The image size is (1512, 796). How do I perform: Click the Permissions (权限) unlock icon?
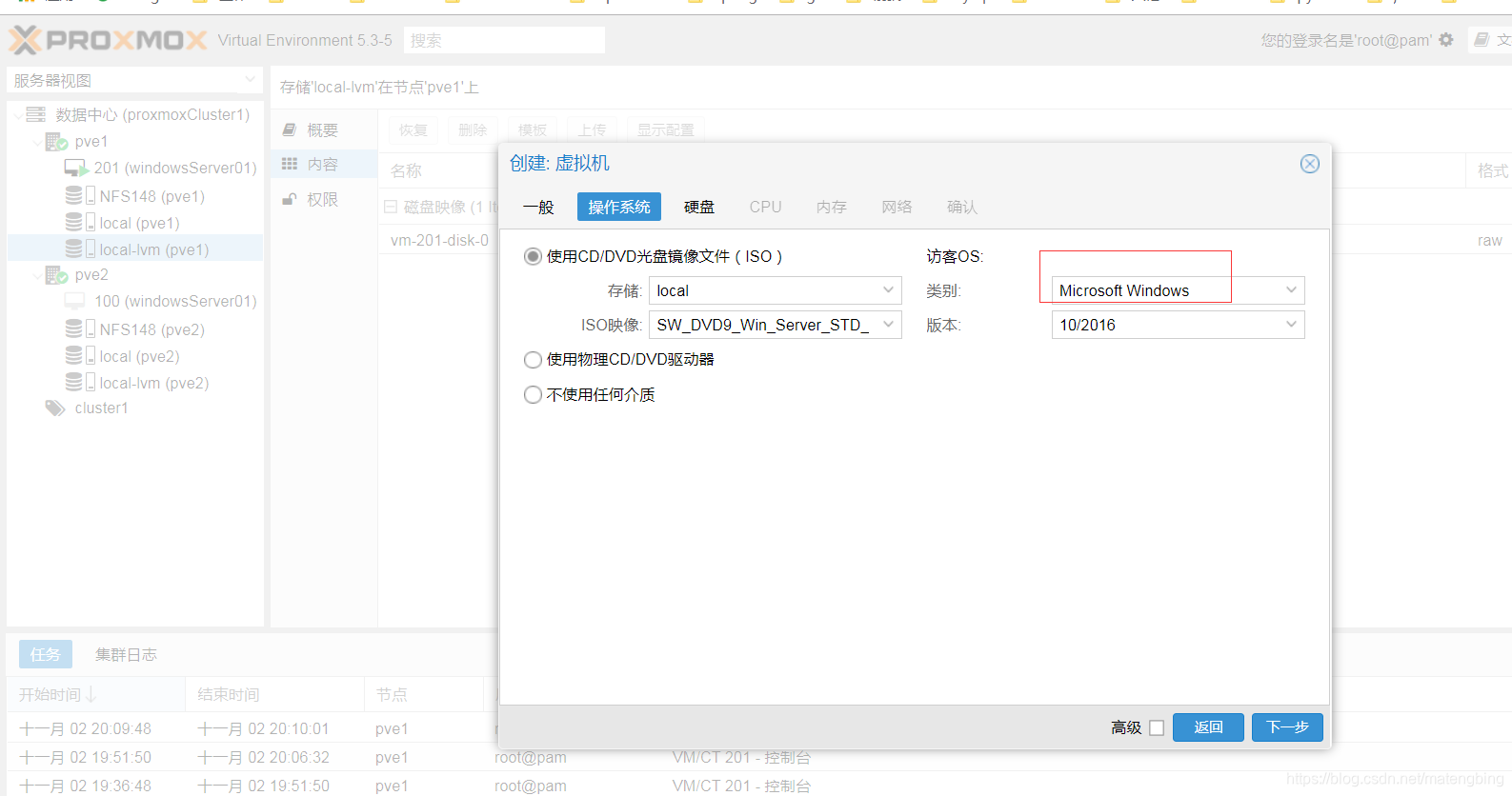[x=290, y=199]
